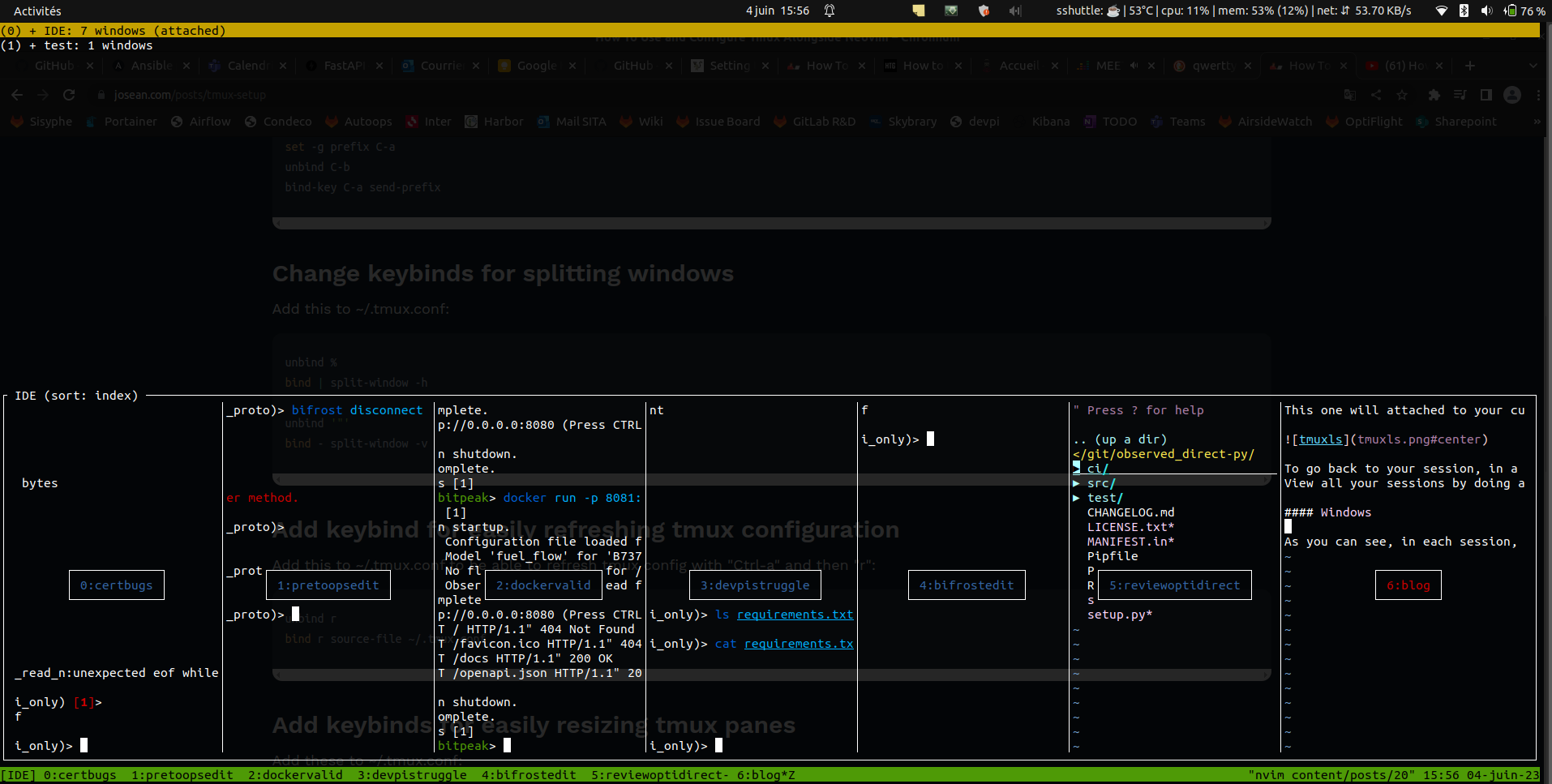Click the tmuxls link in the markdown pane
The image size is (1552, 784).
point(1321,439)
